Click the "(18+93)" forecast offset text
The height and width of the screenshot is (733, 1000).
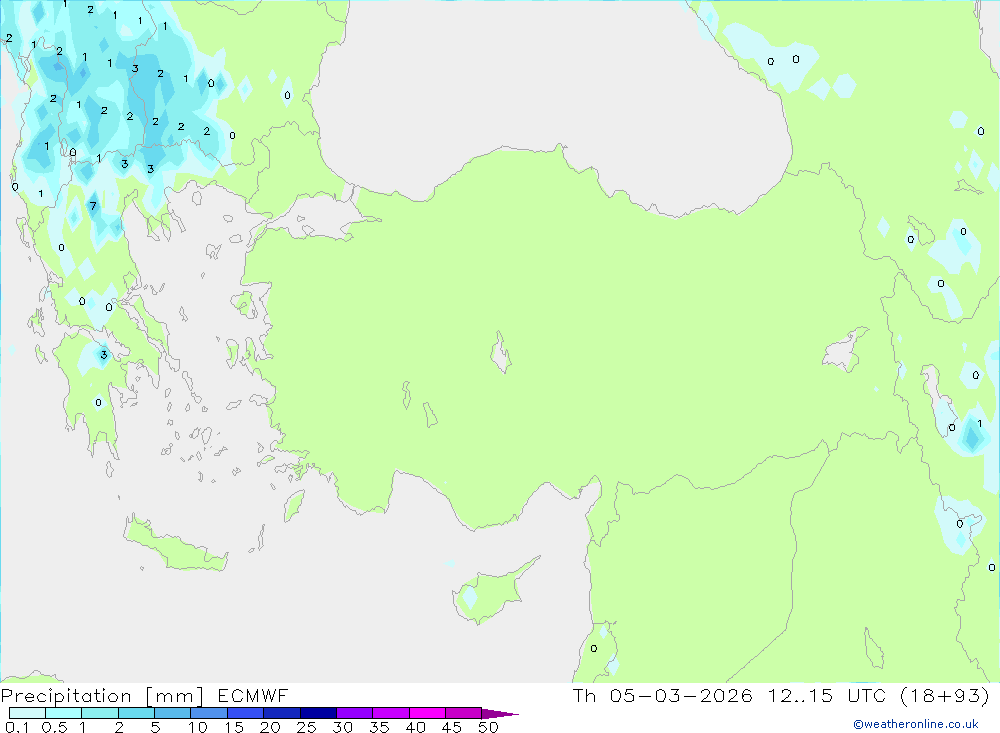(x=945, y=695)
